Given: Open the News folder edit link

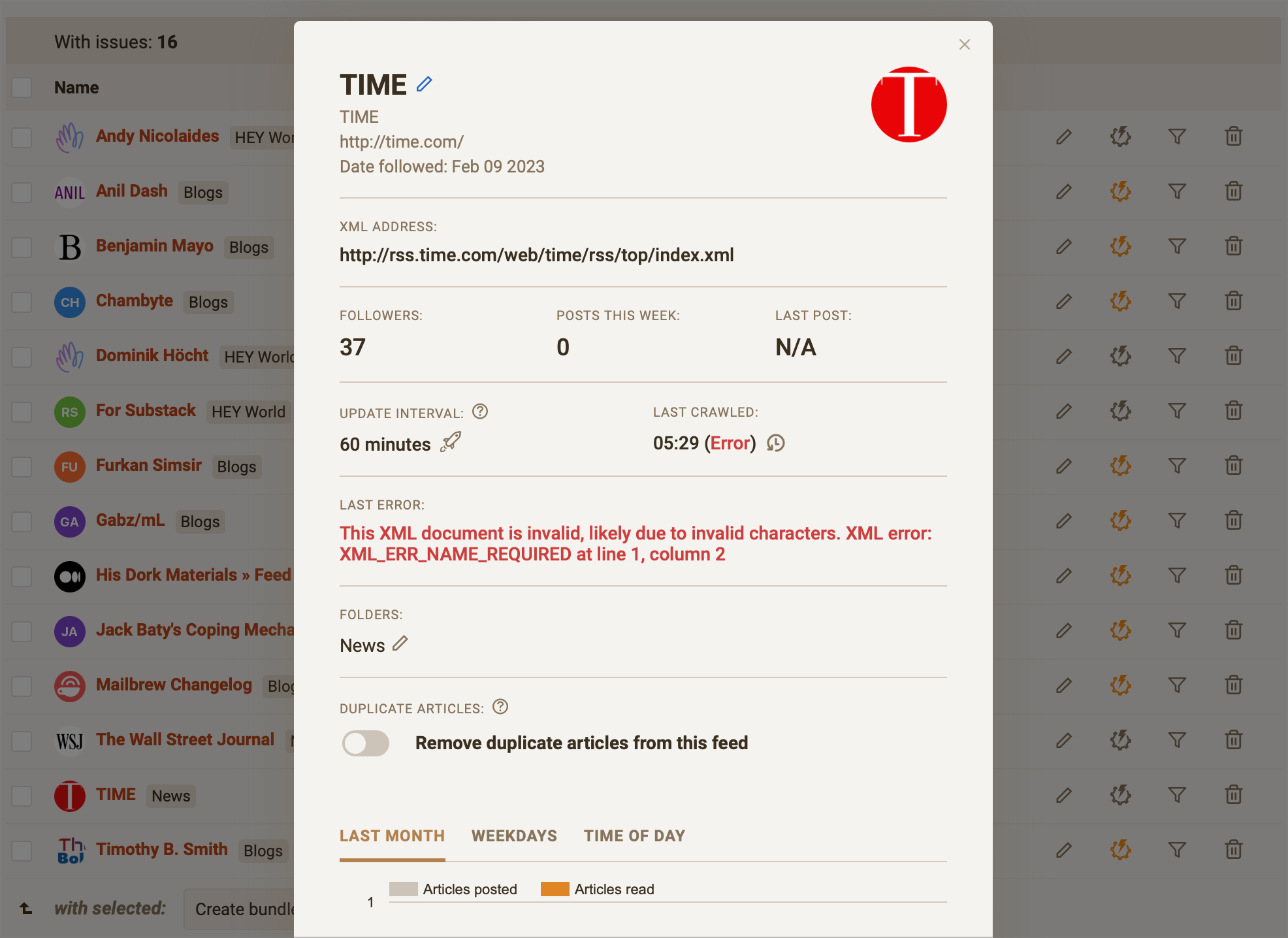Looking at the screenshot, I should point(399,643).
